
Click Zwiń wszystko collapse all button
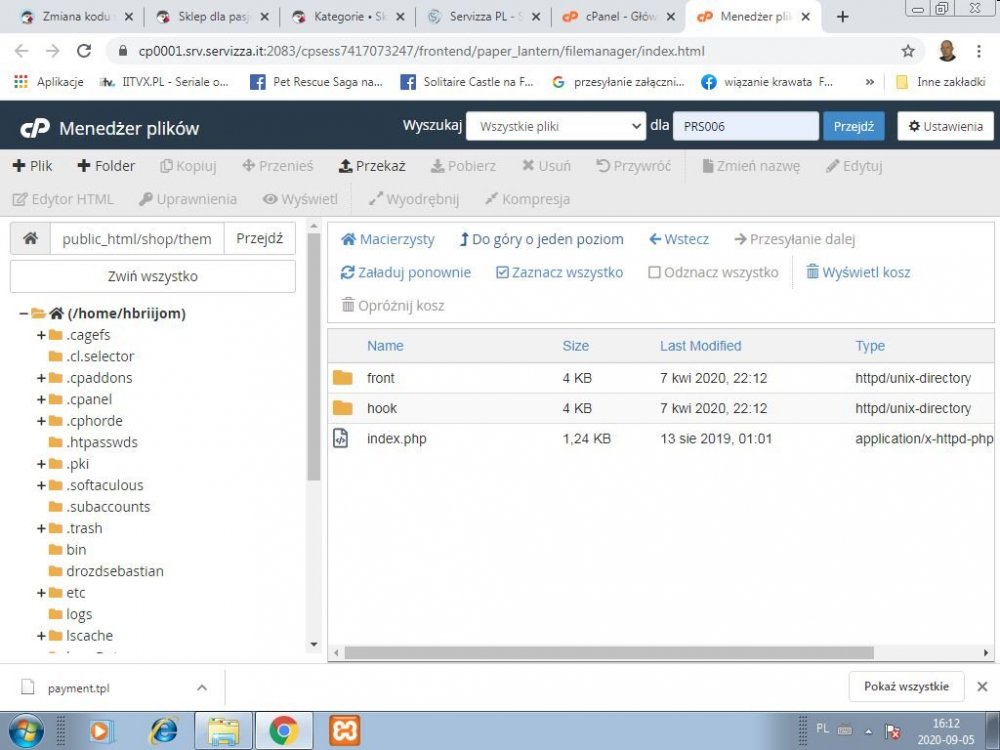152,276
